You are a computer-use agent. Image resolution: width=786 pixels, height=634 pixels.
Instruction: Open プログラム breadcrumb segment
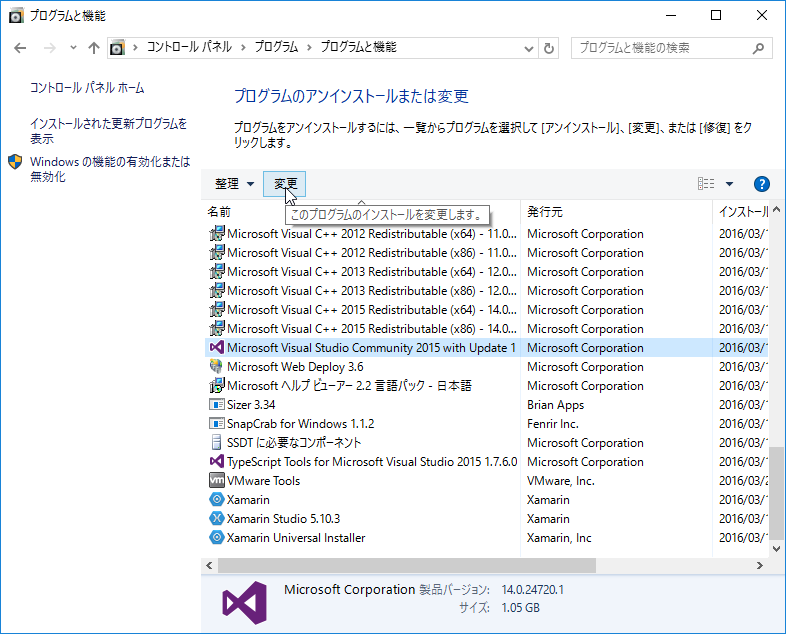276,47
